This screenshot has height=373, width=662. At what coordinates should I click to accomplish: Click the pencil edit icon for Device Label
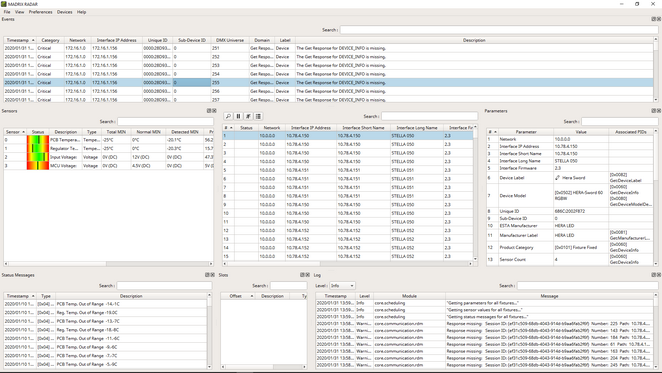557,178
